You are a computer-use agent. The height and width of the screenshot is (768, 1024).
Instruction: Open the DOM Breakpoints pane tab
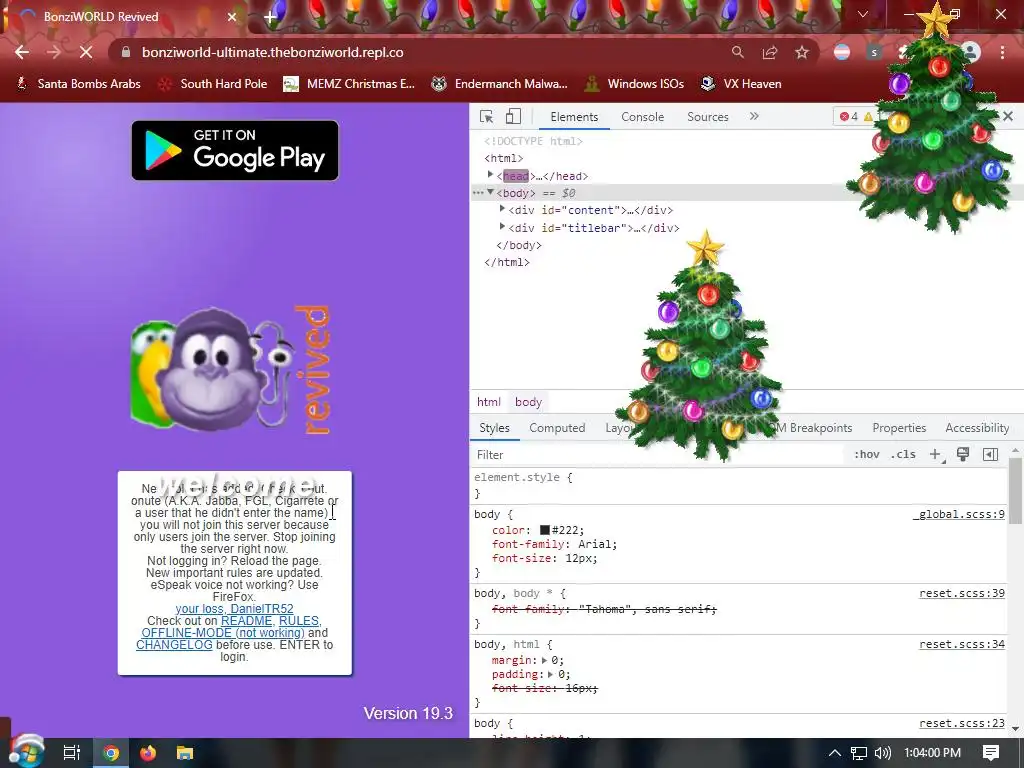812,428
